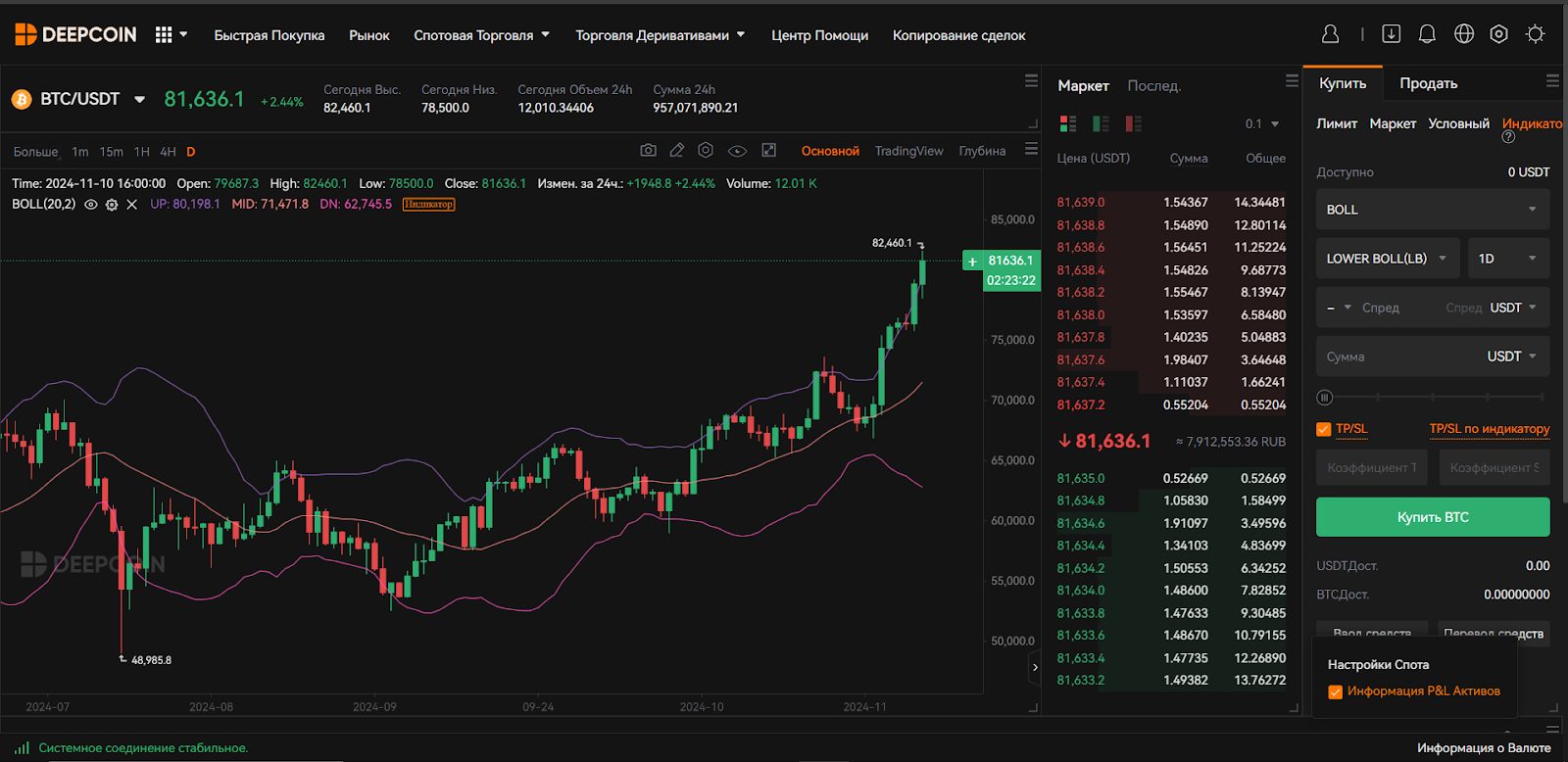
Task: Open Информация о Валюте
Action: click(1484, 748)
